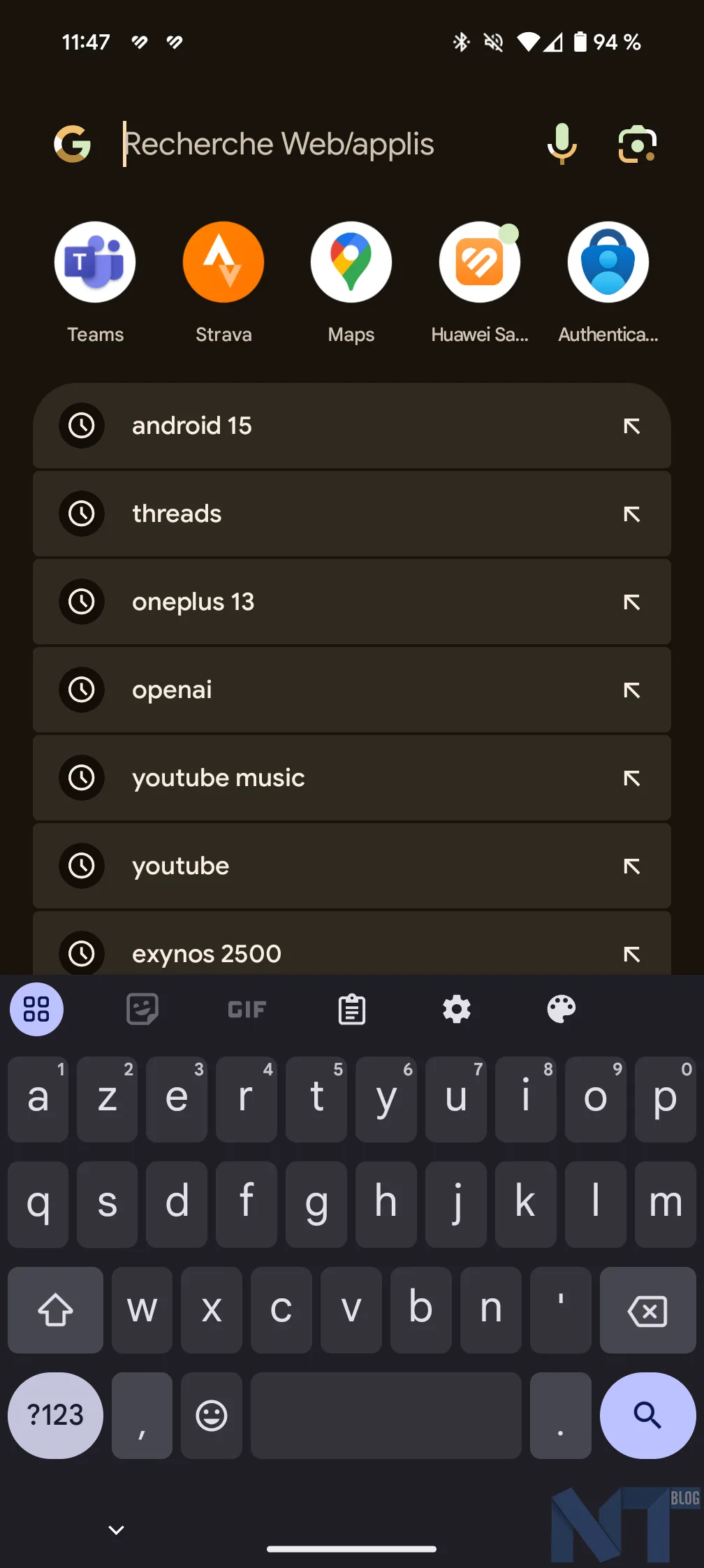Toggle the shift key on the keyboard
Screen dimensions: 704x1568
[x=55, y=1309]
